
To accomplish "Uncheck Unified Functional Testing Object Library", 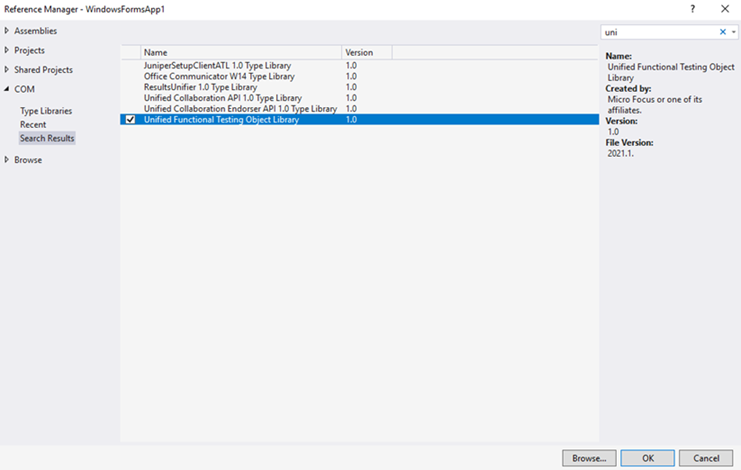I will click(130, 120).
